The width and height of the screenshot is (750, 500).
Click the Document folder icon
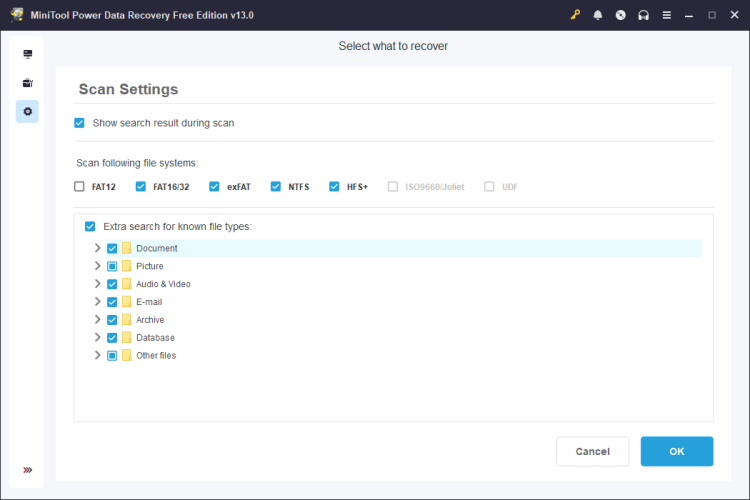[x=126, y=248]
